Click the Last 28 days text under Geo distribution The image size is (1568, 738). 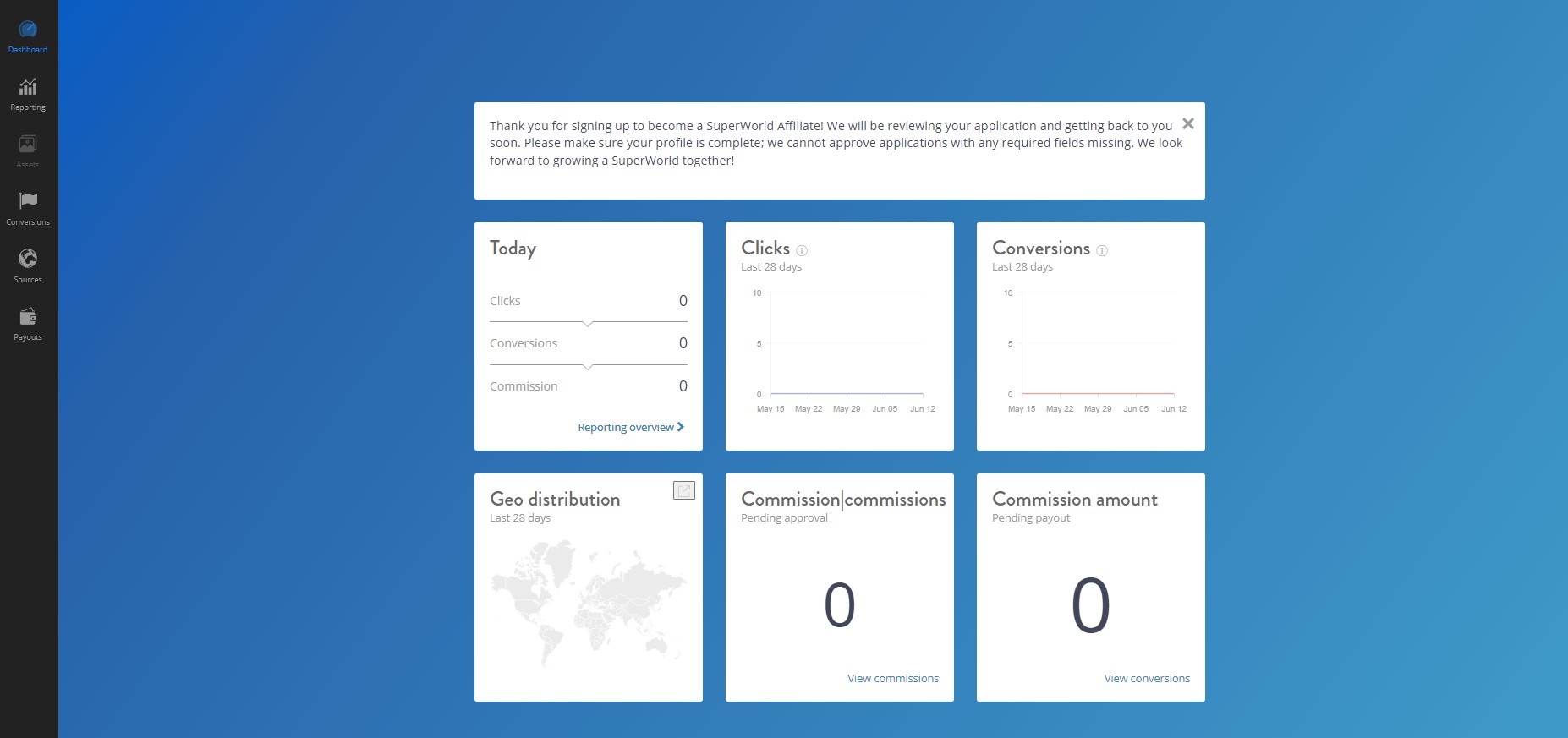520,518
